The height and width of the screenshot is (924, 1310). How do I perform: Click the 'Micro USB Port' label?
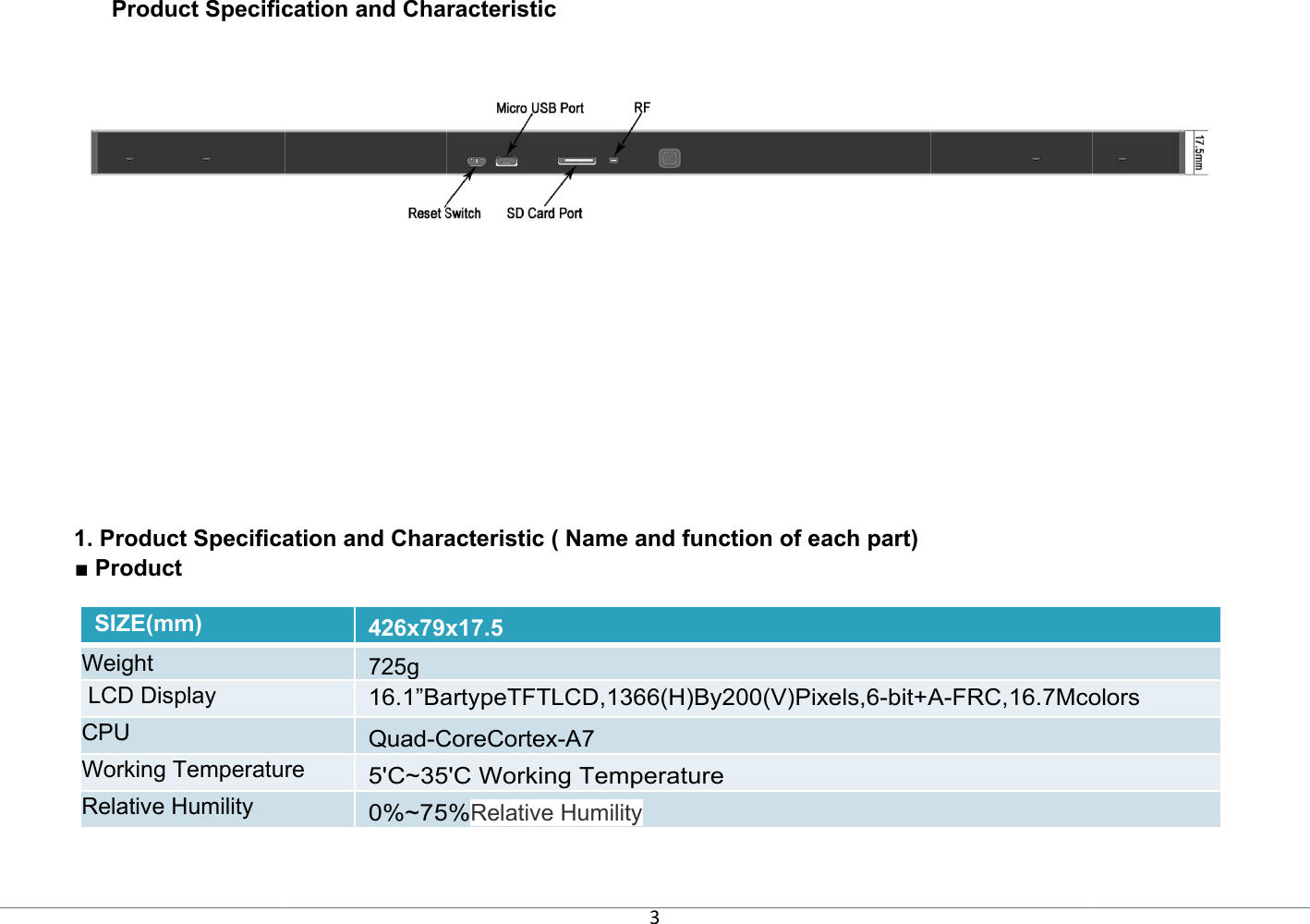540,108
